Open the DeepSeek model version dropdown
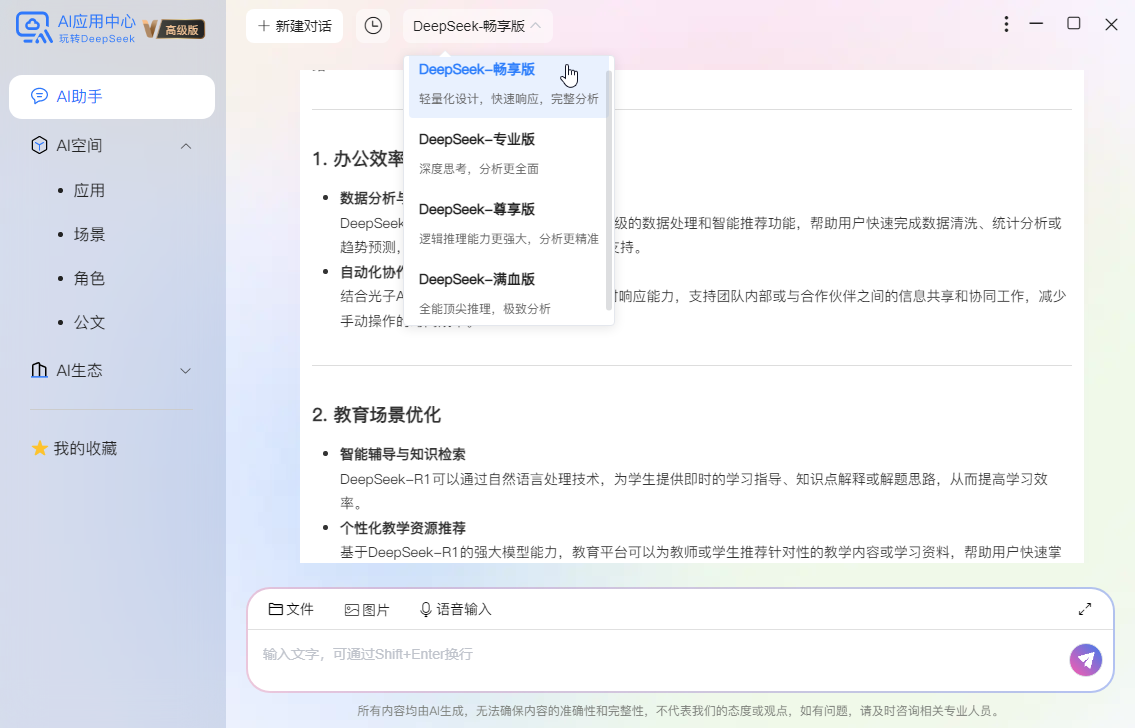This screenshot has width=1135, height=728. tap(477, 25)
